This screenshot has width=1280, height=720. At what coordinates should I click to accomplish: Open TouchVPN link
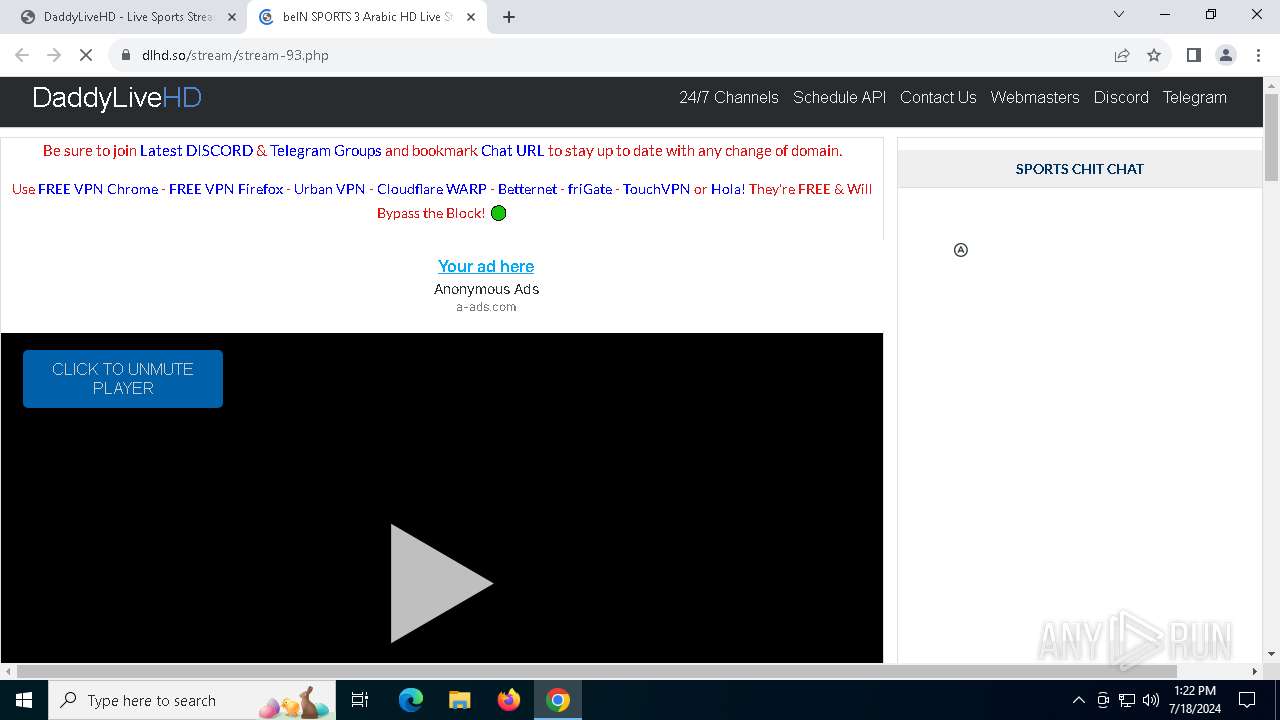[656, 189]
